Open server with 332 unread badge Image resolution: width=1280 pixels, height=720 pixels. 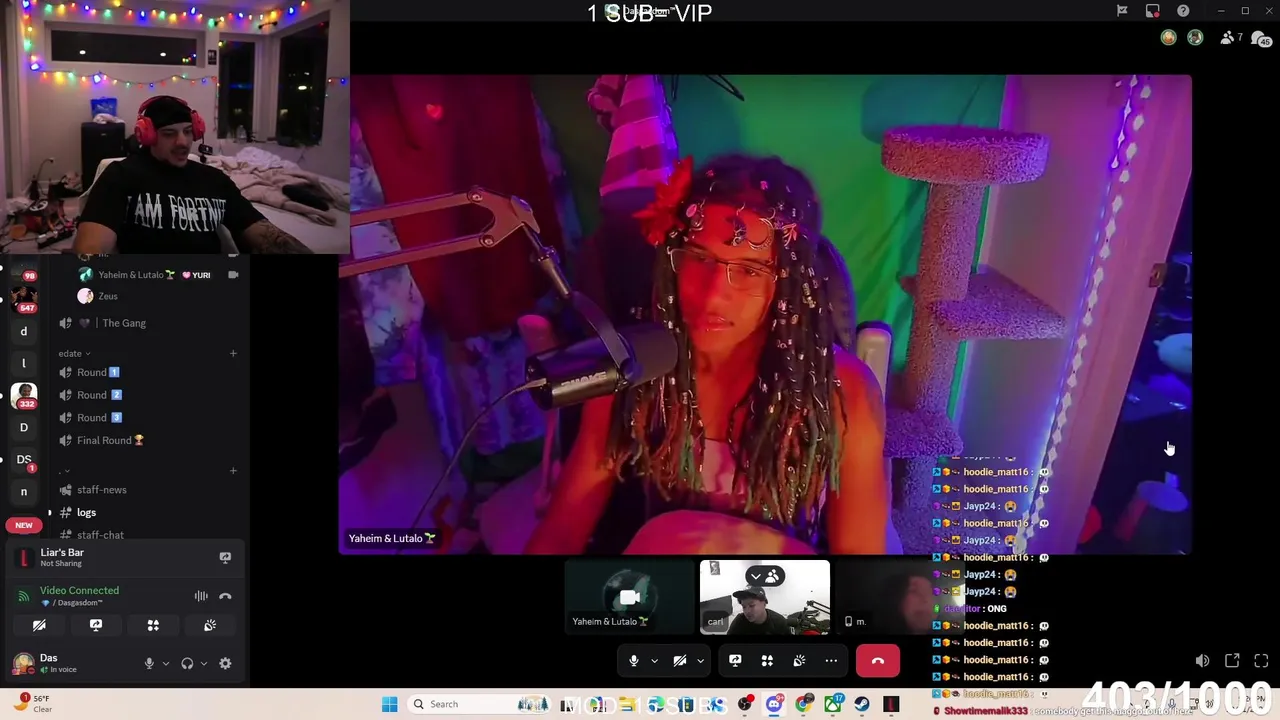[x=24, y=396]
